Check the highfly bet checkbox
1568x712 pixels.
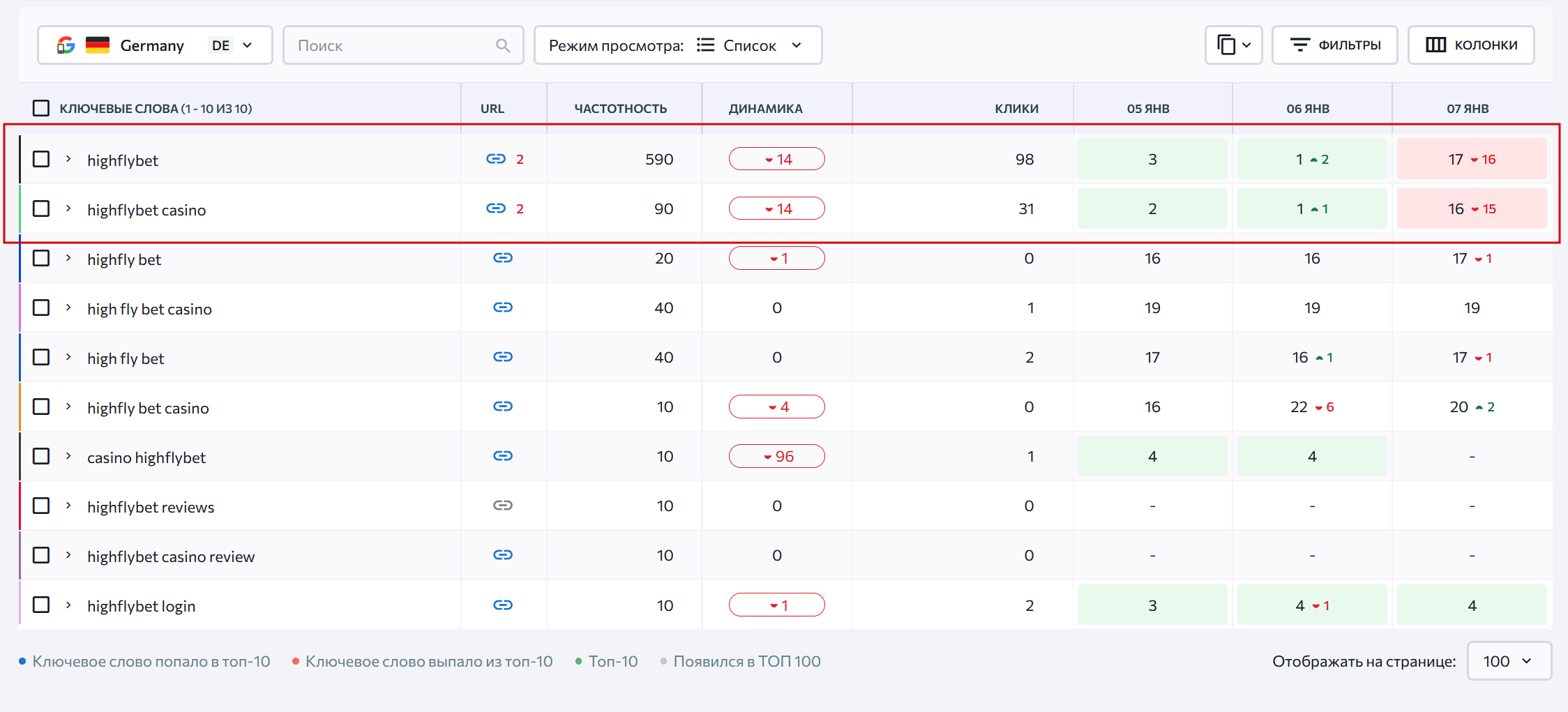41,258
